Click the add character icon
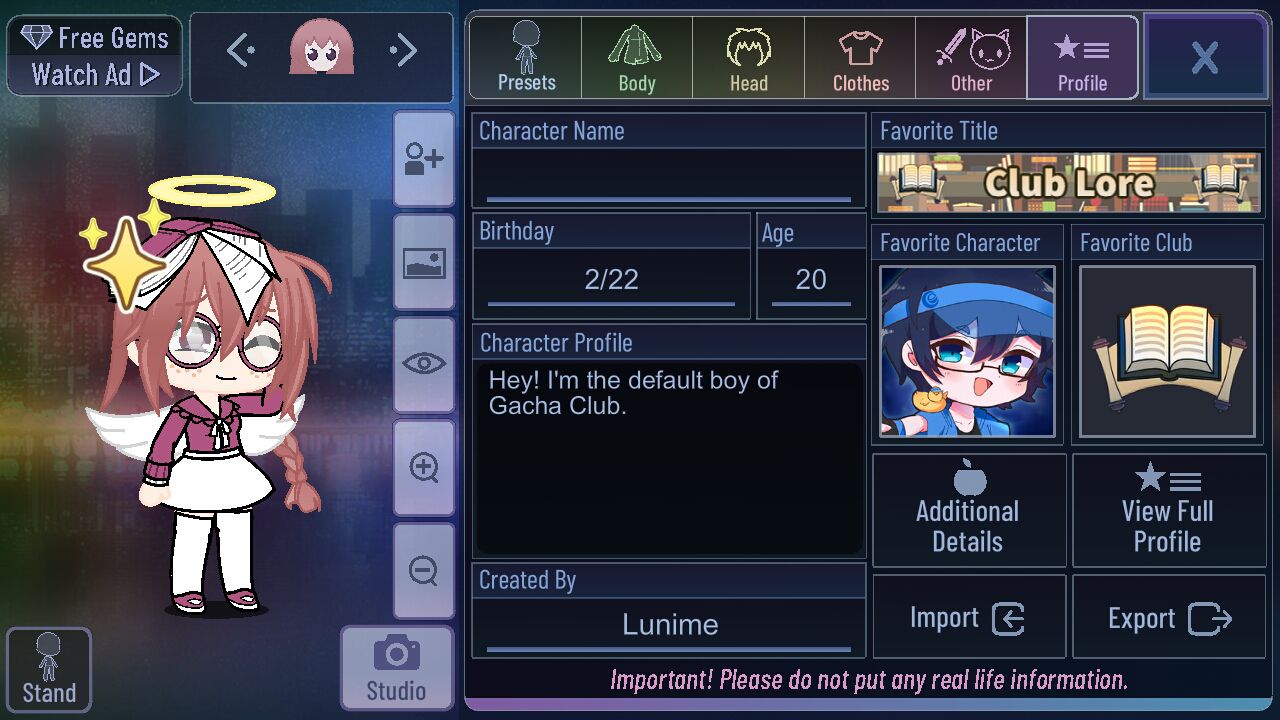The width and height of the screenshot is (1280, 720). (424, 159)
